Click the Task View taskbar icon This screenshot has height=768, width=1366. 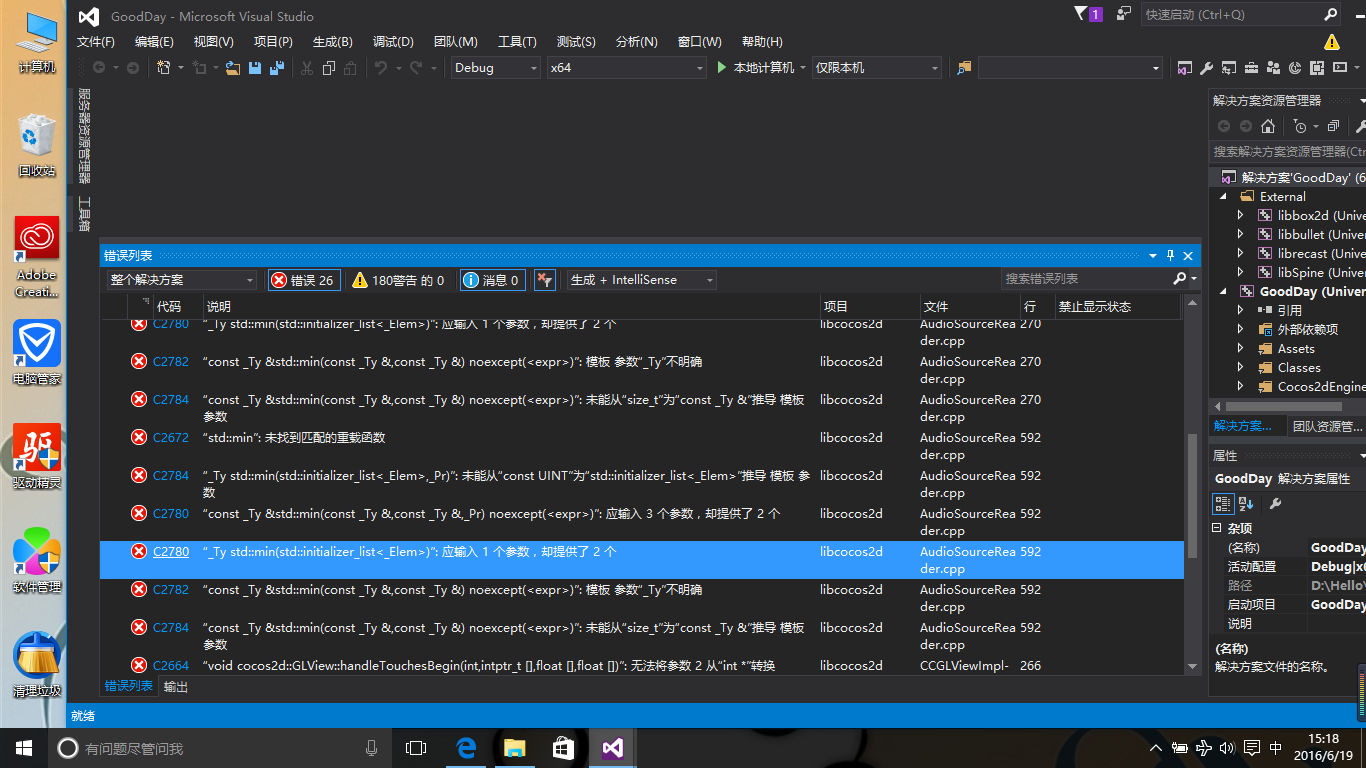416,747
